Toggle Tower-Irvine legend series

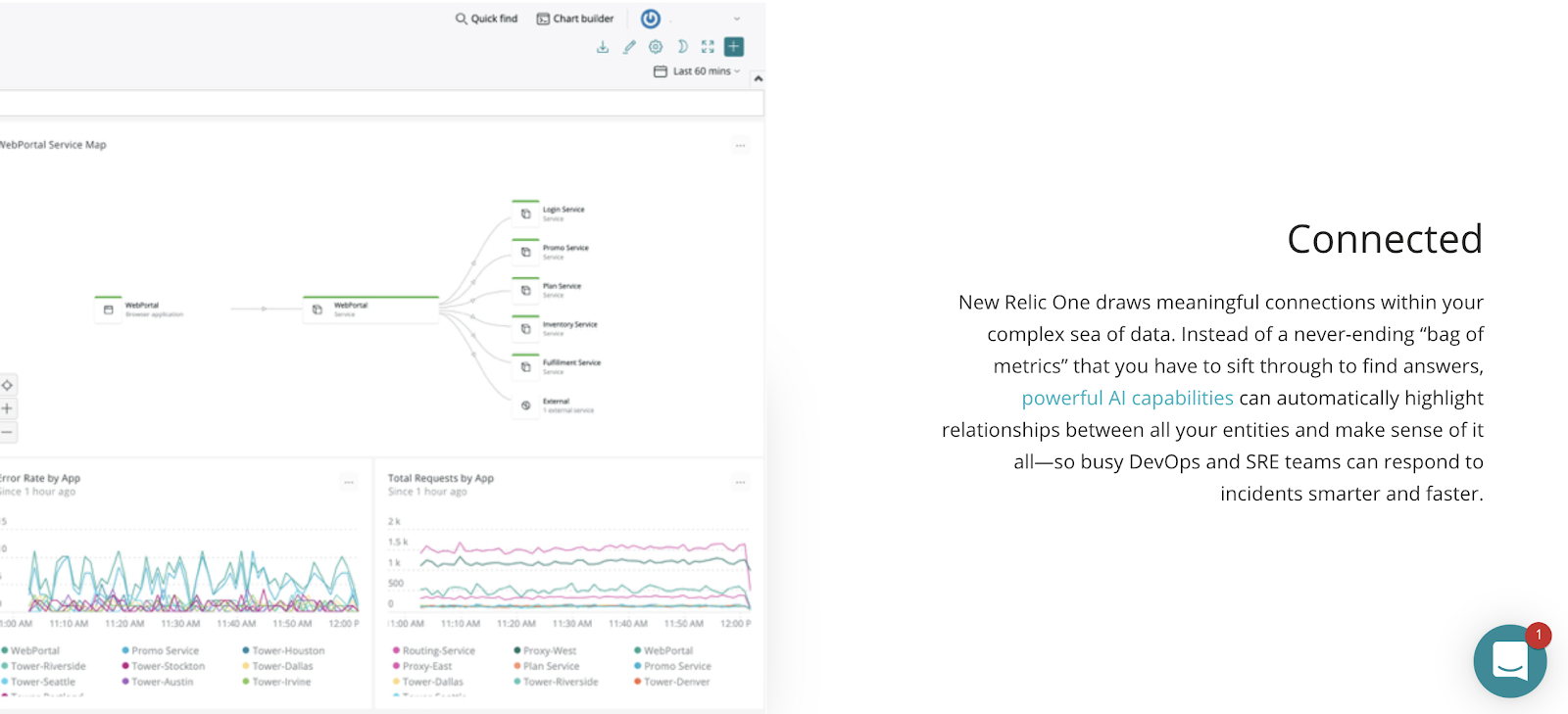pyautogui.click(x=277, y=682)
